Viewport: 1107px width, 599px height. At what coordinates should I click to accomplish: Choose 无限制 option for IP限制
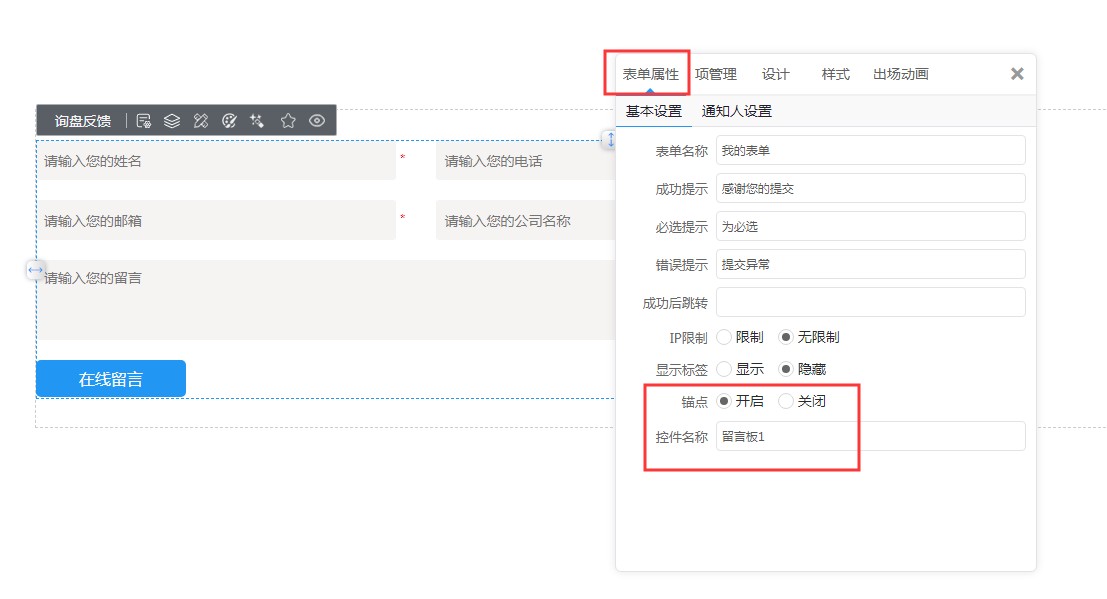click(x=786, y=338)
